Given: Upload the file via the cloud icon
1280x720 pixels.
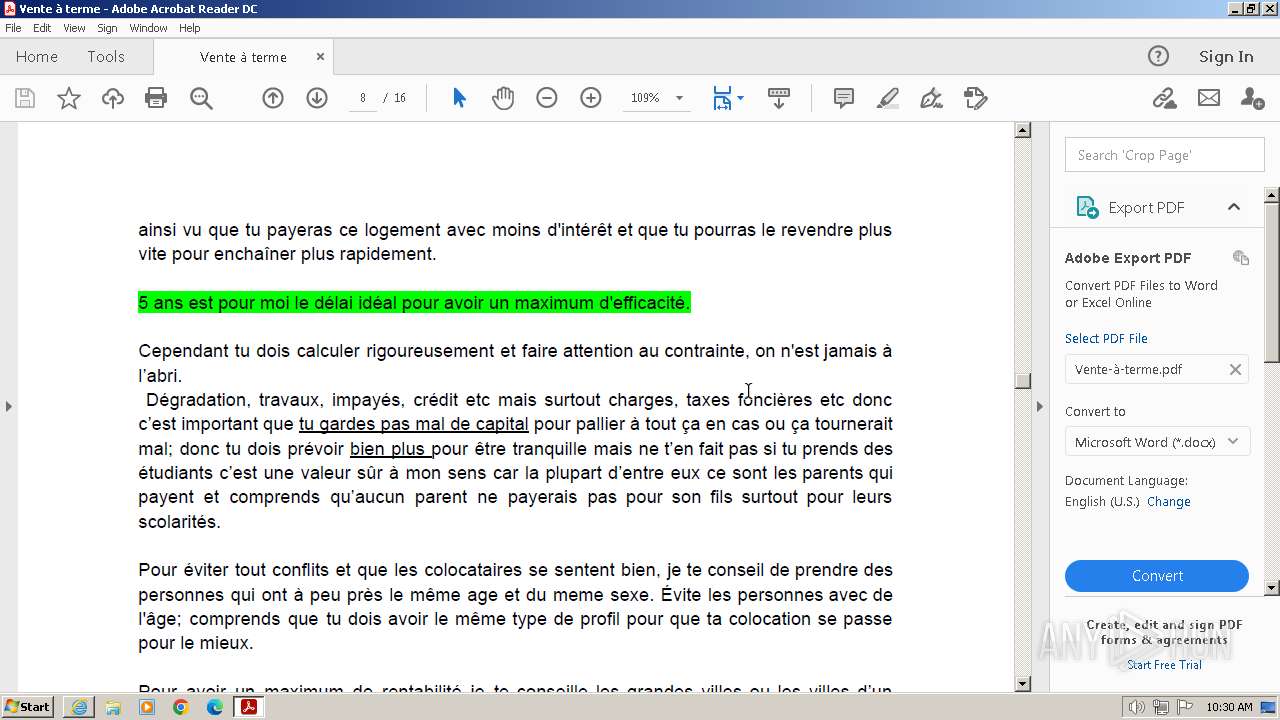Looking at the screenshot, I should 113,98.
